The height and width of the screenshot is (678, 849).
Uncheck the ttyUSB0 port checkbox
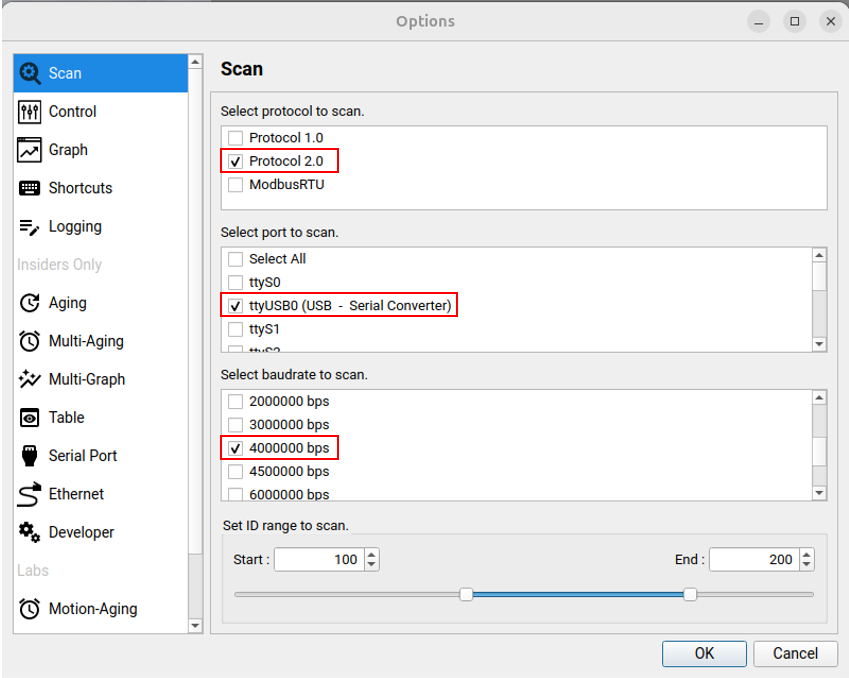[x=236, y=306]
